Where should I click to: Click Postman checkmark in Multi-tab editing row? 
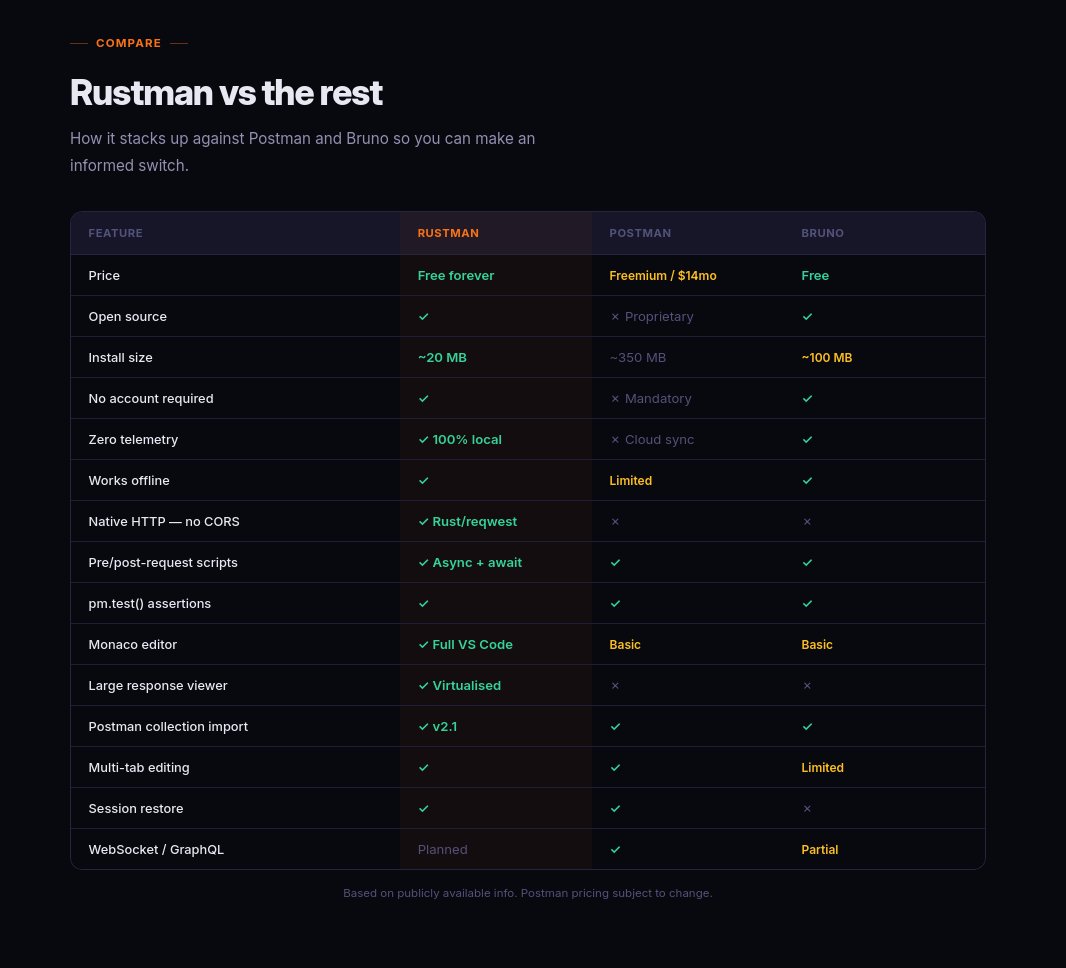point(615,767)
